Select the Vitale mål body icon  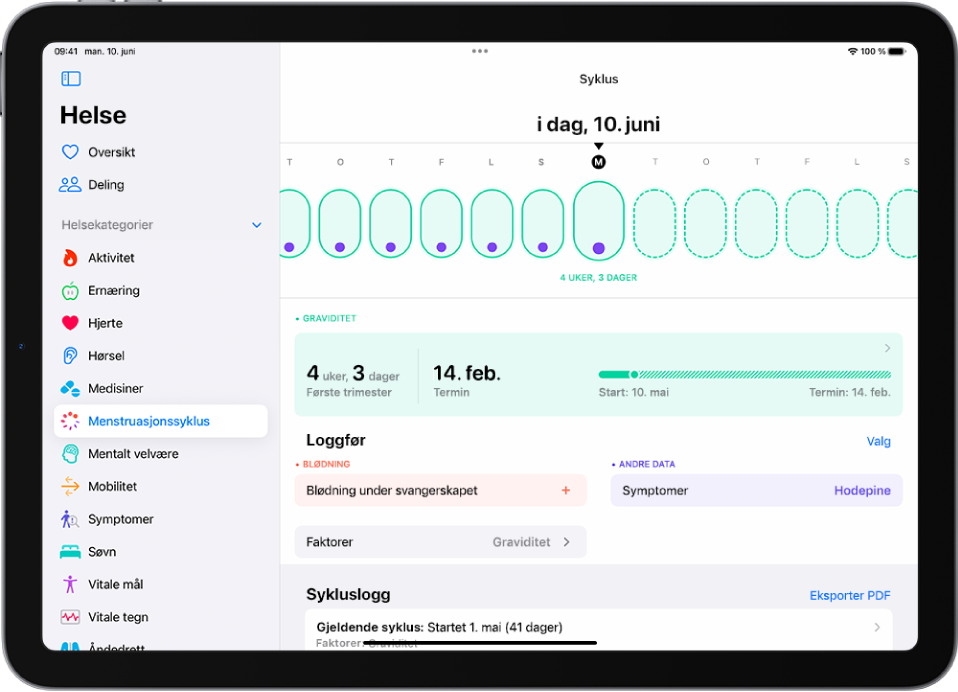(x=70, y=585)
